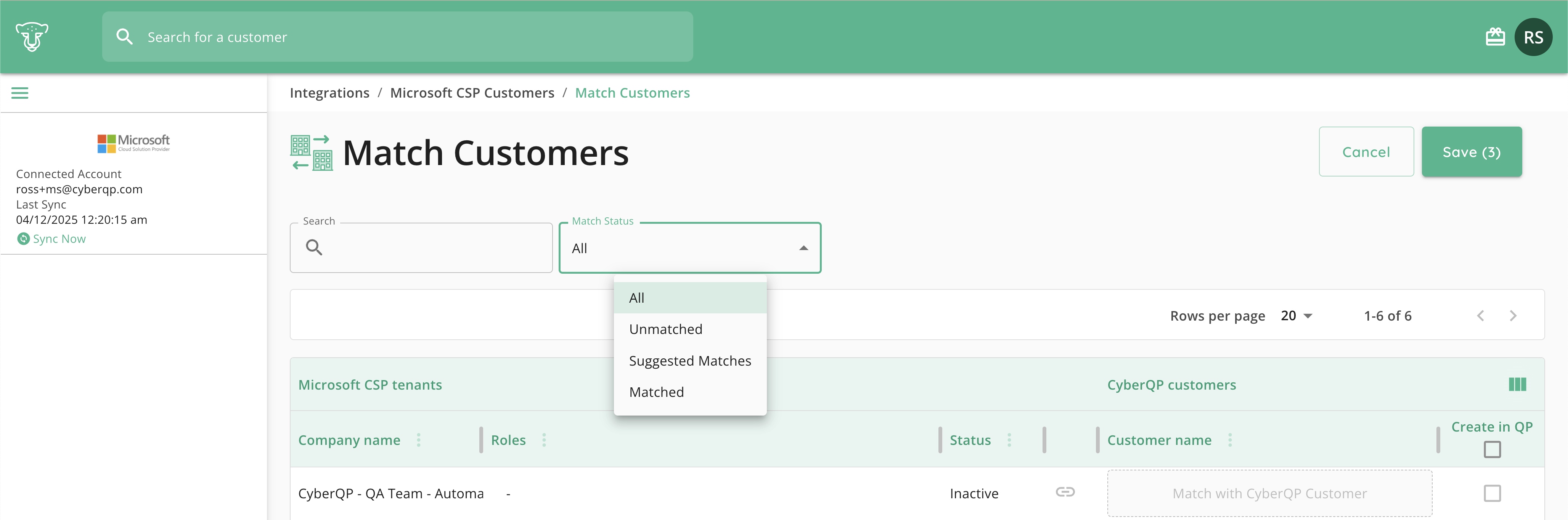Sort by Status column header
Image resolution: width=1568 pixels, height=520 pixels.
[x=970, y=440]
